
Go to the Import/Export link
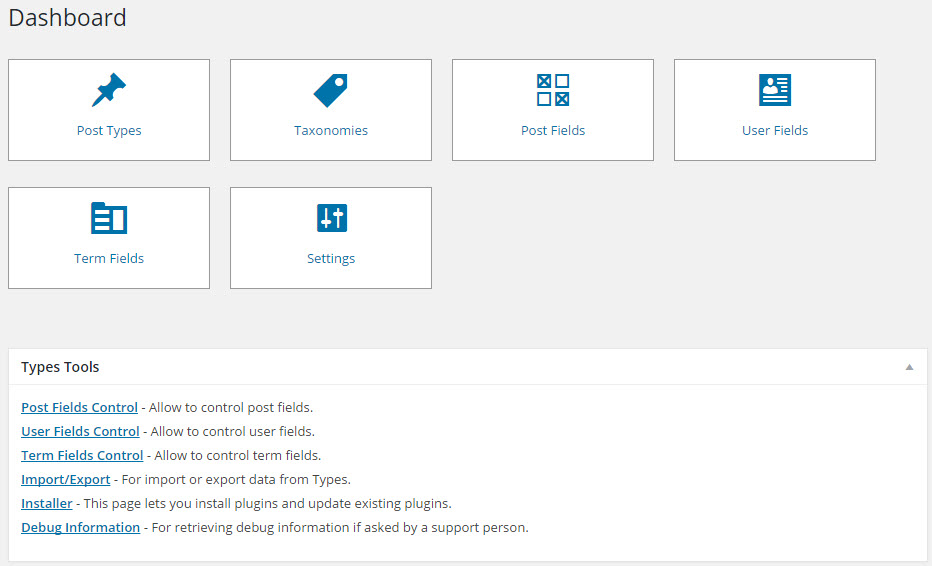click(65, 479)
